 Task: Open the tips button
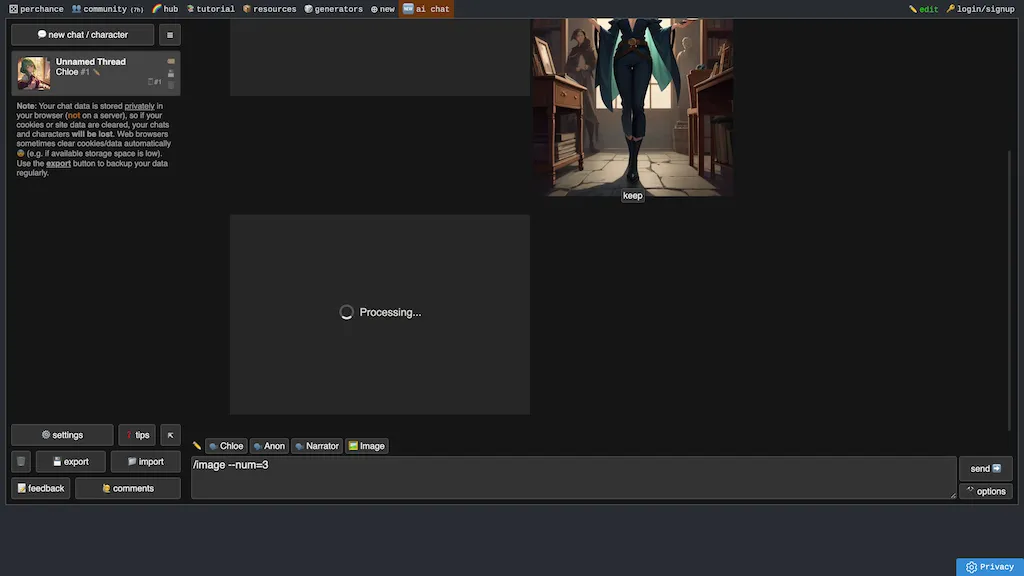137,435
